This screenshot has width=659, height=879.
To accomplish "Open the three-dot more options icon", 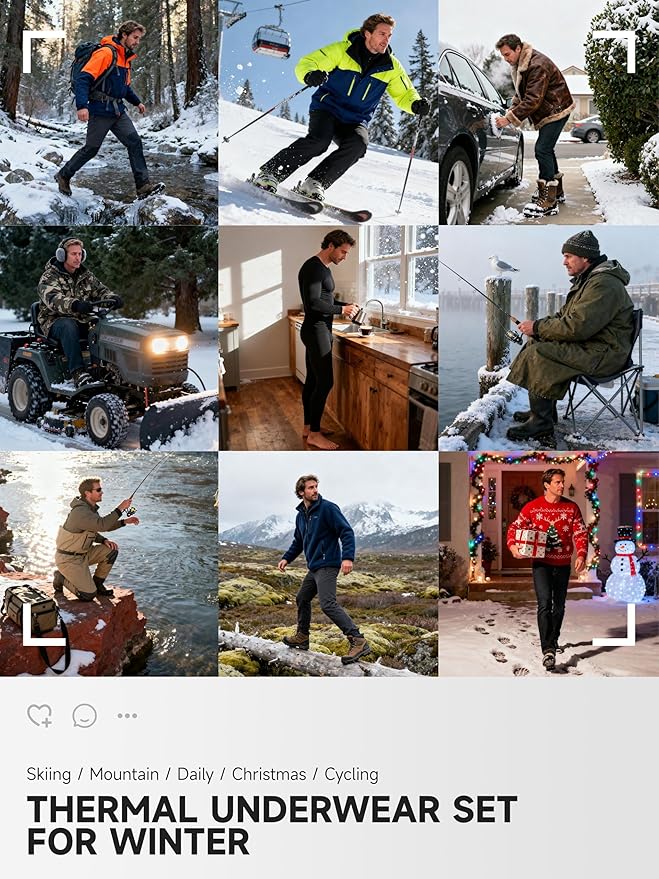I will click(127, 716).
